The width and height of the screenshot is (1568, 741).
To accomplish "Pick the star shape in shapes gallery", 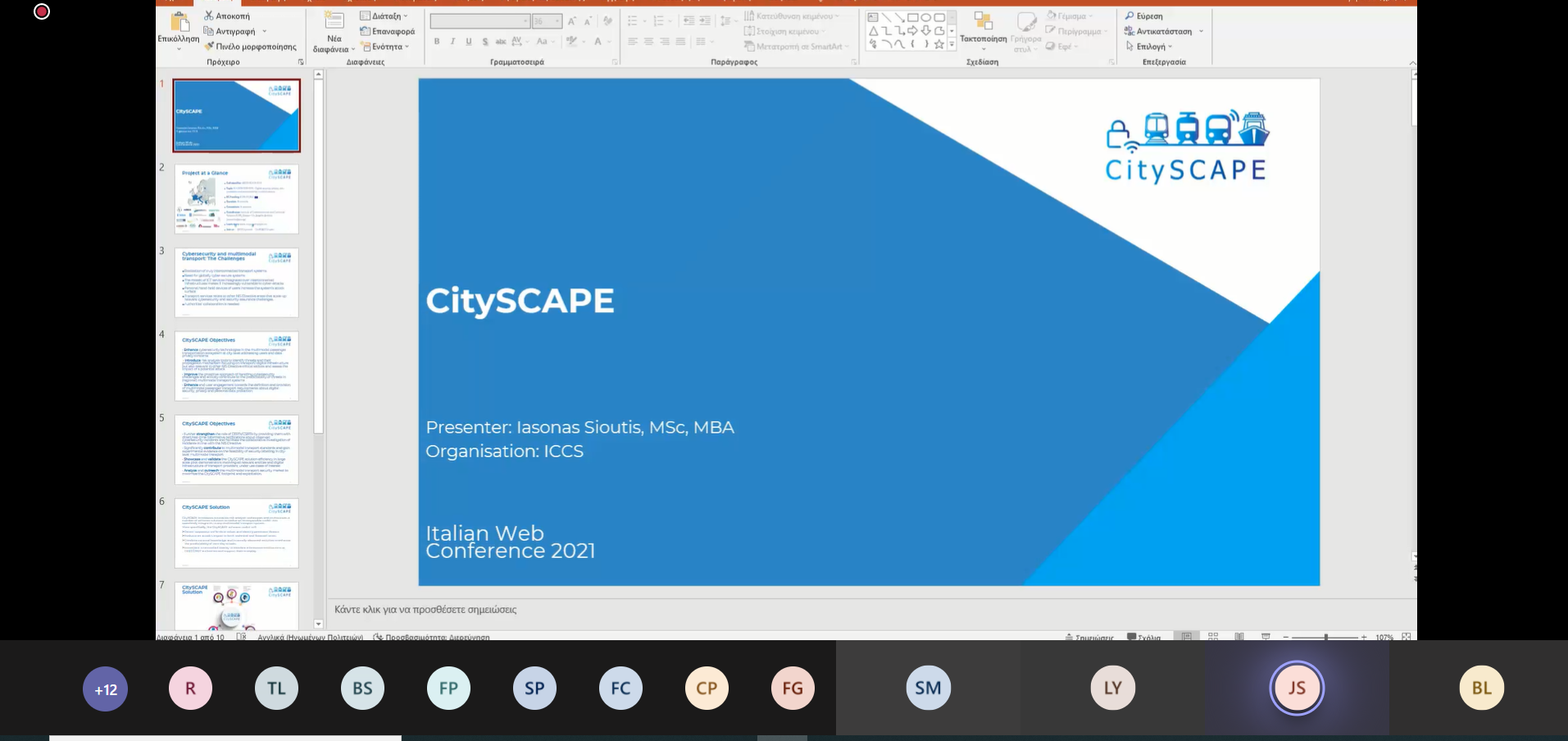I will pyautogui.click(x=939, y=44).
